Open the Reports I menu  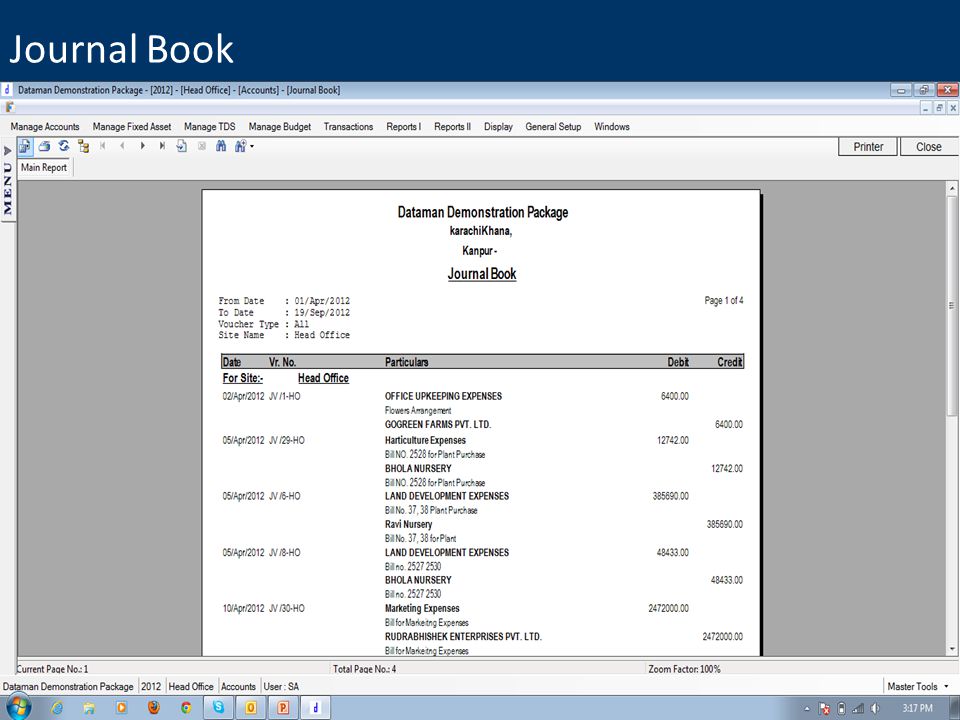[x=403, y=127]
